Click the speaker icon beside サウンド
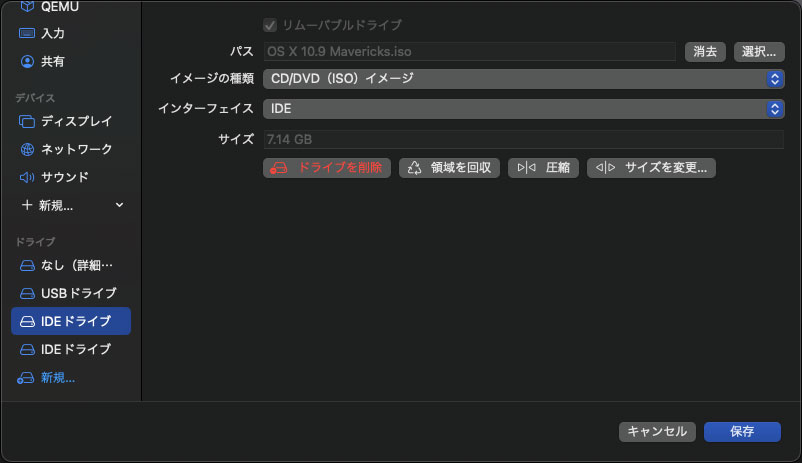Image resolution: width=802 pixels, height=463 pixels. pos(27,177)
